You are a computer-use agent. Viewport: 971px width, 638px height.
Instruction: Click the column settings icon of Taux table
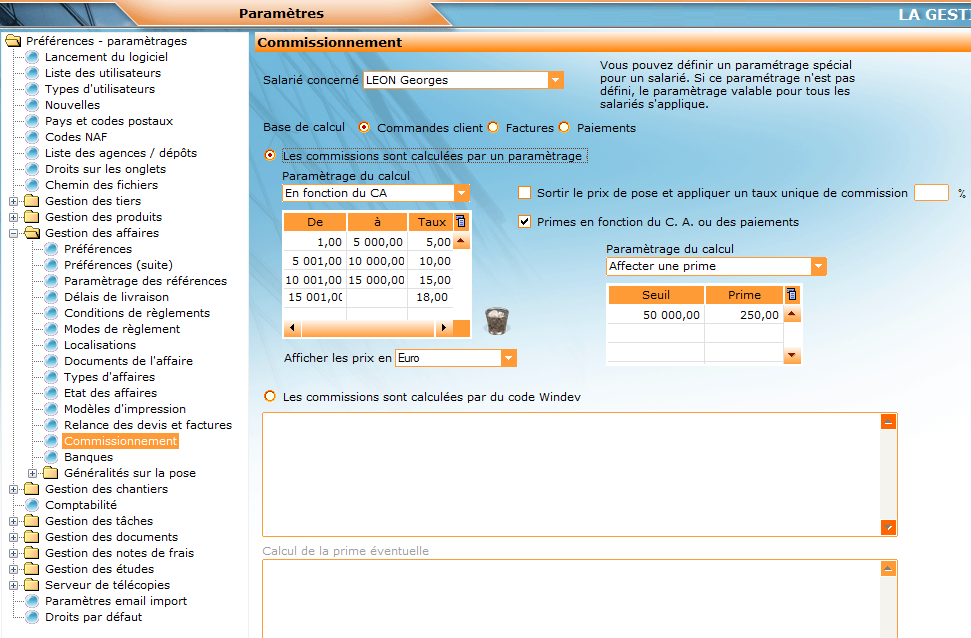[x=461, y=222]
